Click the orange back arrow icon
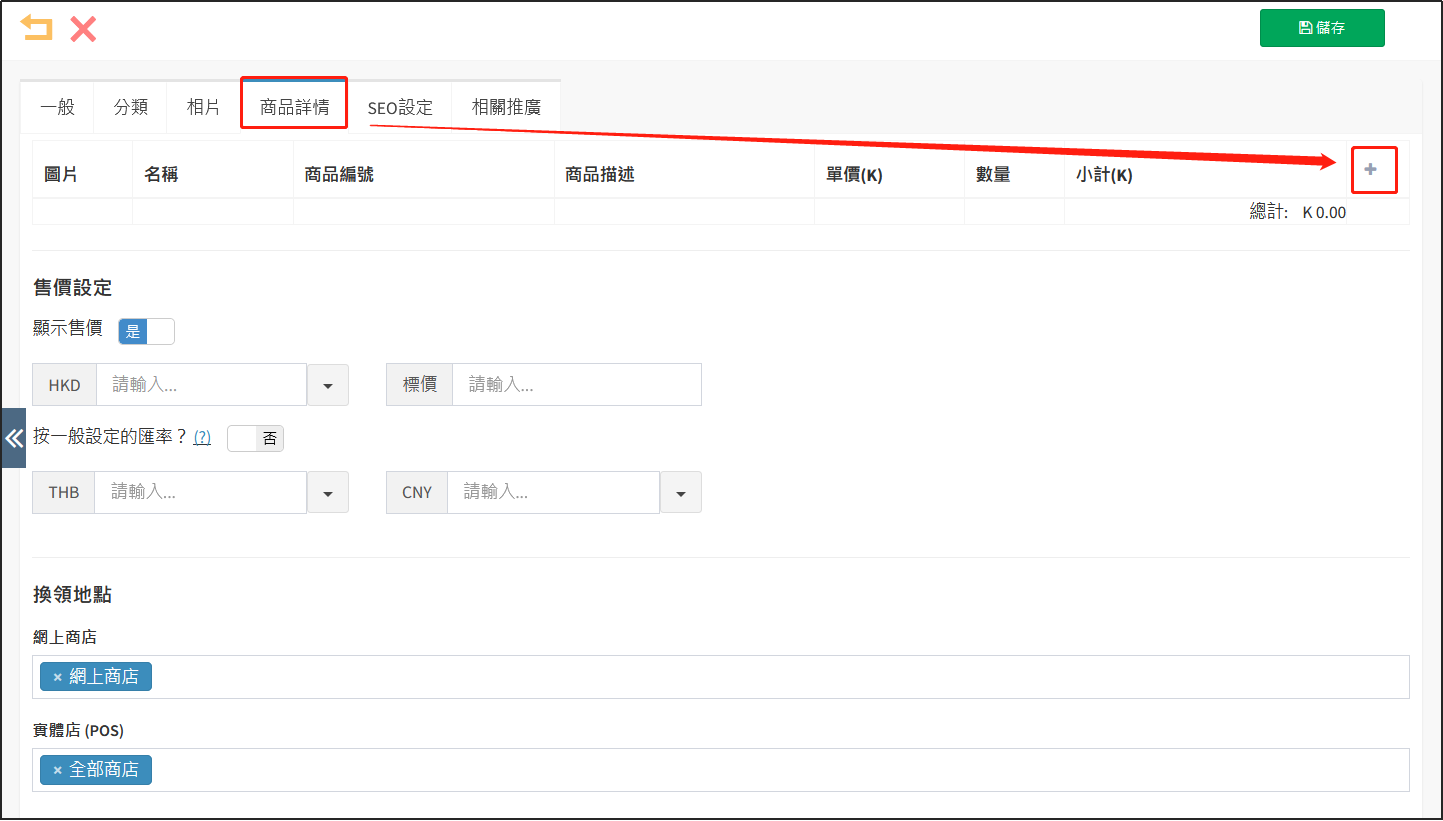The width and height of the screenshot is (1443, 821). click(x=37, y=28)
